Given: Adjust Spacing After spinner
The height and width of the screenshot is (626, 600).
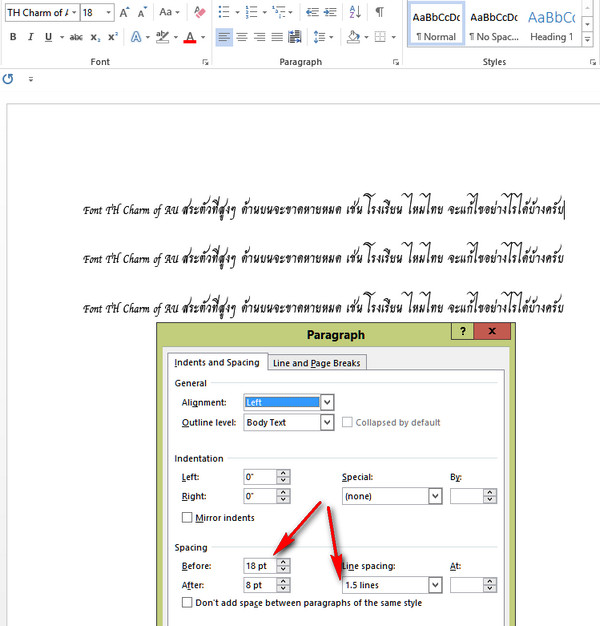Looking at the screenshot, I should coord(283,585).
